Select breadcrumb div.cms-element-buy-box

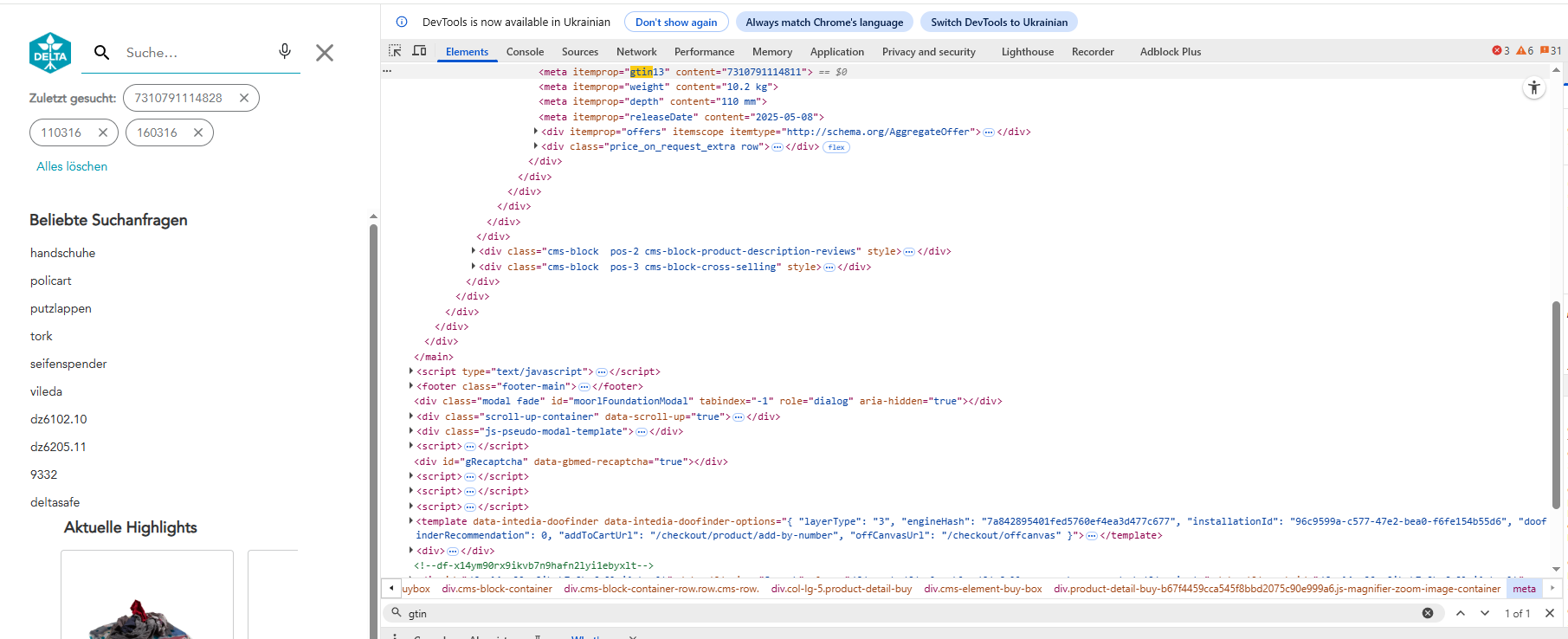click(983, 589)
